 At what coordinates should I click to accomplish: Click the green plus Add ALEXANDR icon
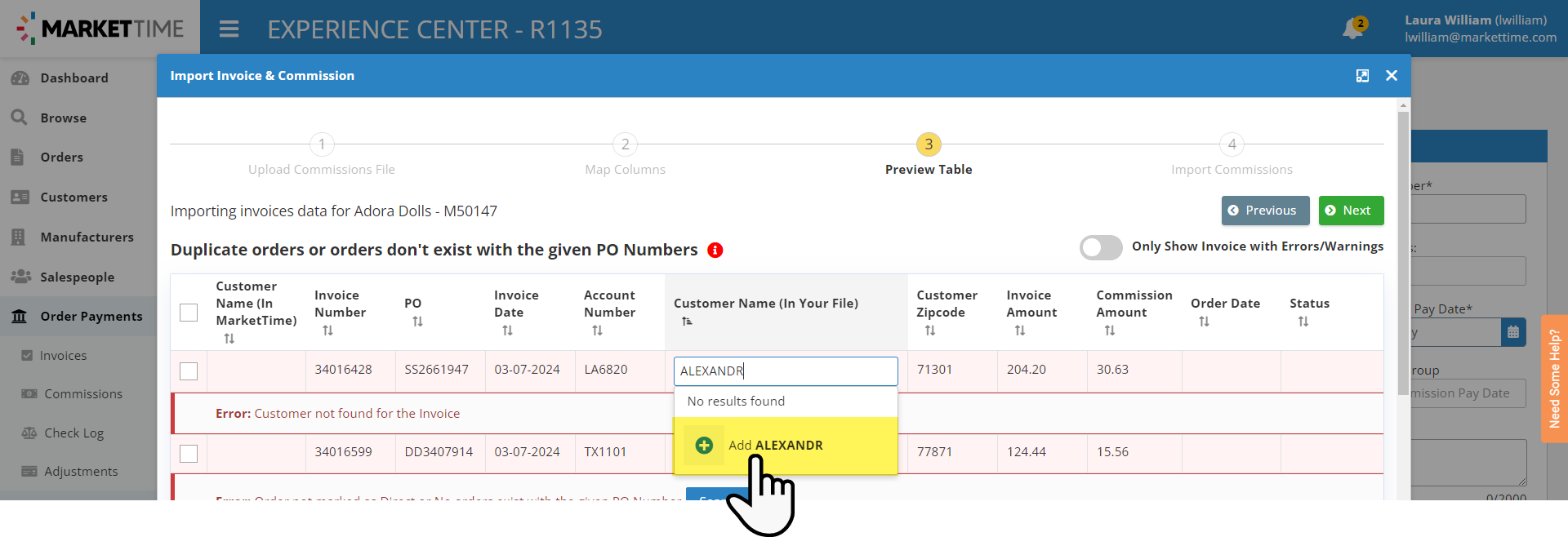tap(704, 446)
